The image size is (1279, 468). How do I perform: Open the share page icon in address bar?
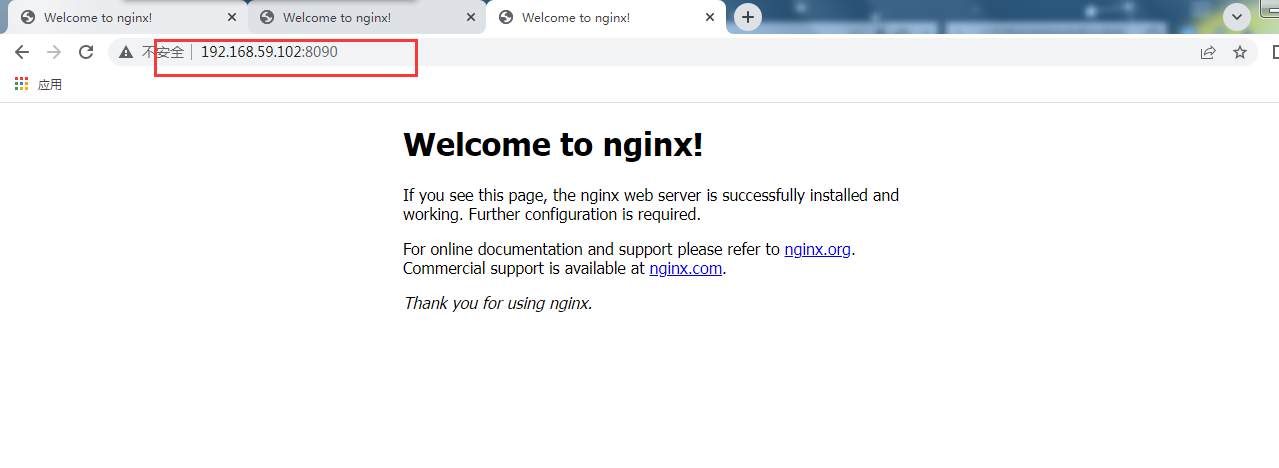[x=1208, y=52]
